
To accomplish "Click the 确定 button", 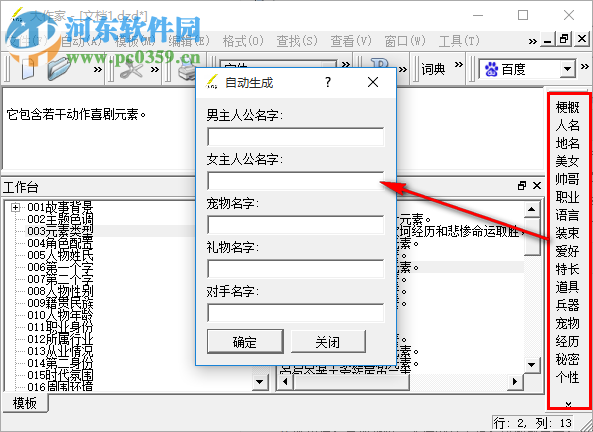I will click(245, 342).
